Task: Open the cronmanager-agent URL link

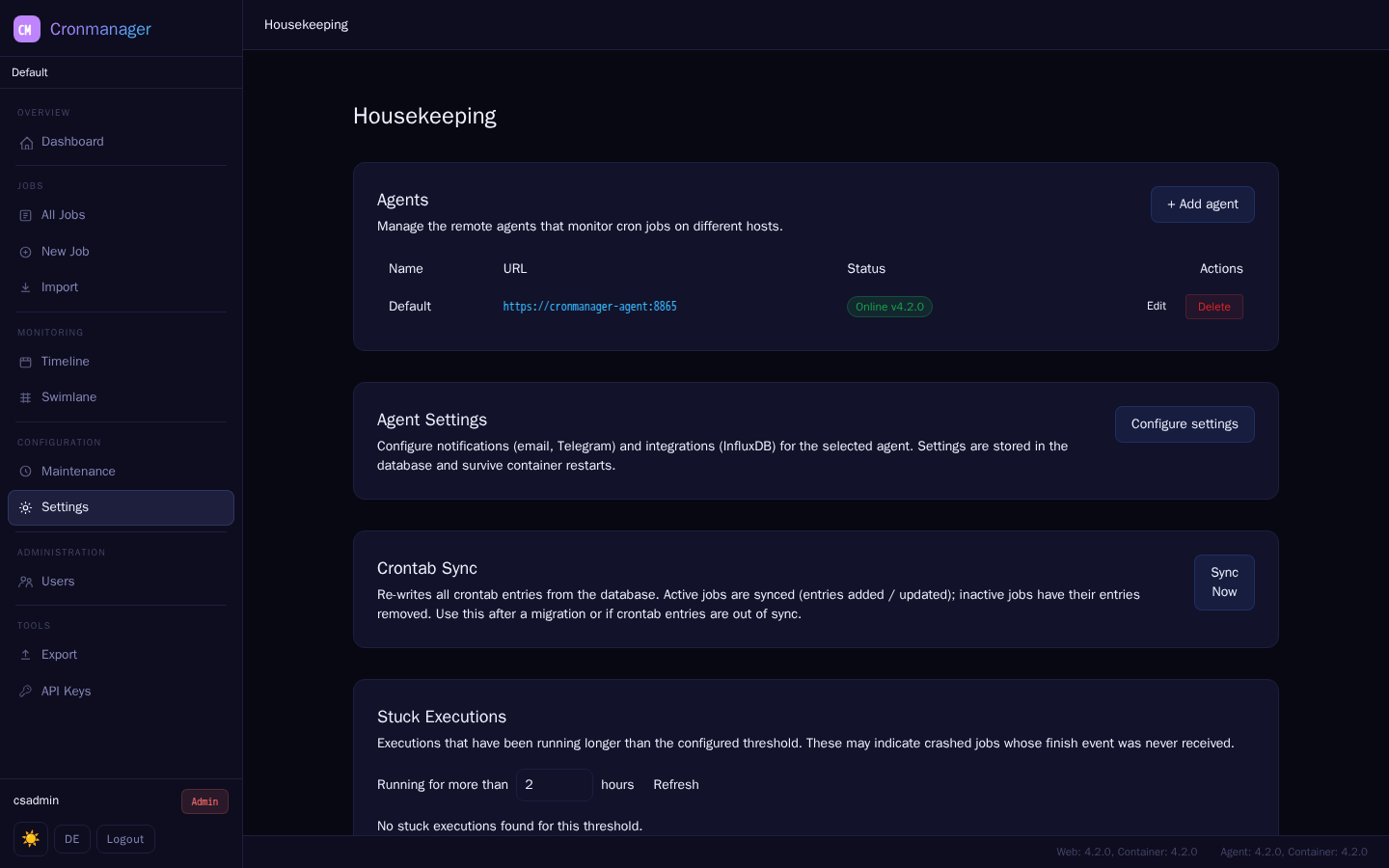Action: pos(589,307)
